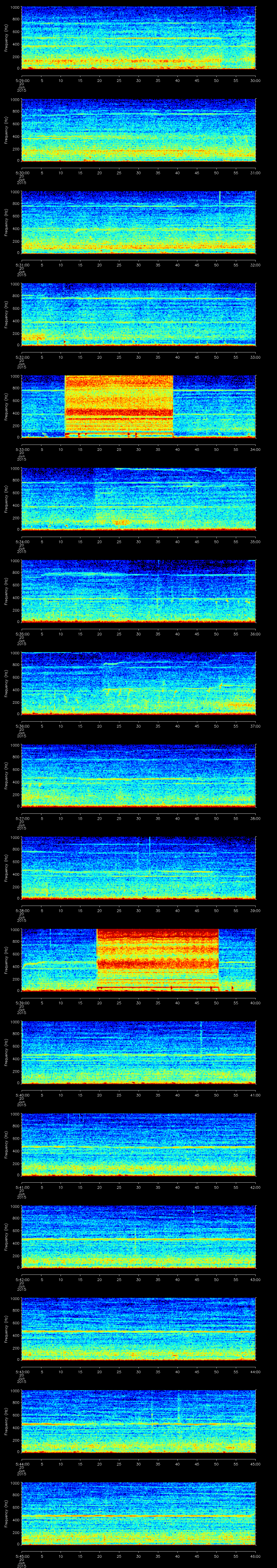Open the spectrogram beginning at 5:35:00
Screen dimensions: 277x1568
pyautogui.click(x=138, y=592)
